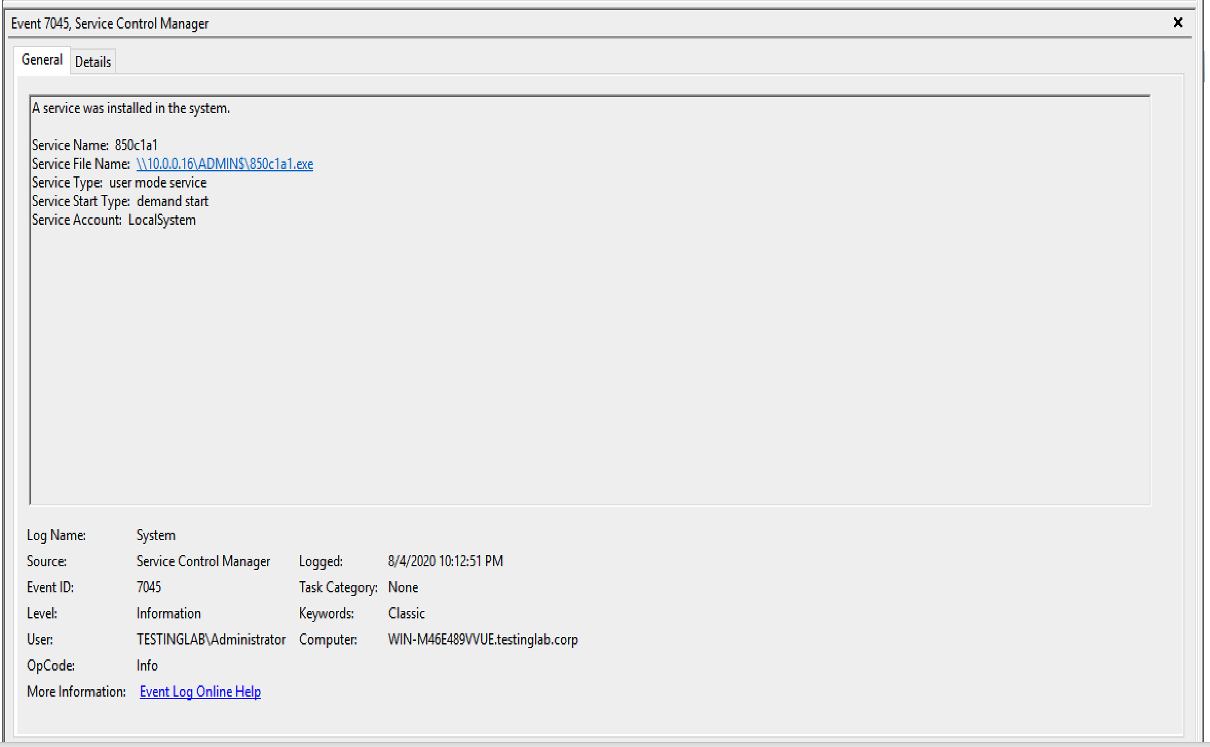Switch to the Details tab
Image resolution: width=1210 pixels, height=747 pixels.
click(x=93, y=62)
